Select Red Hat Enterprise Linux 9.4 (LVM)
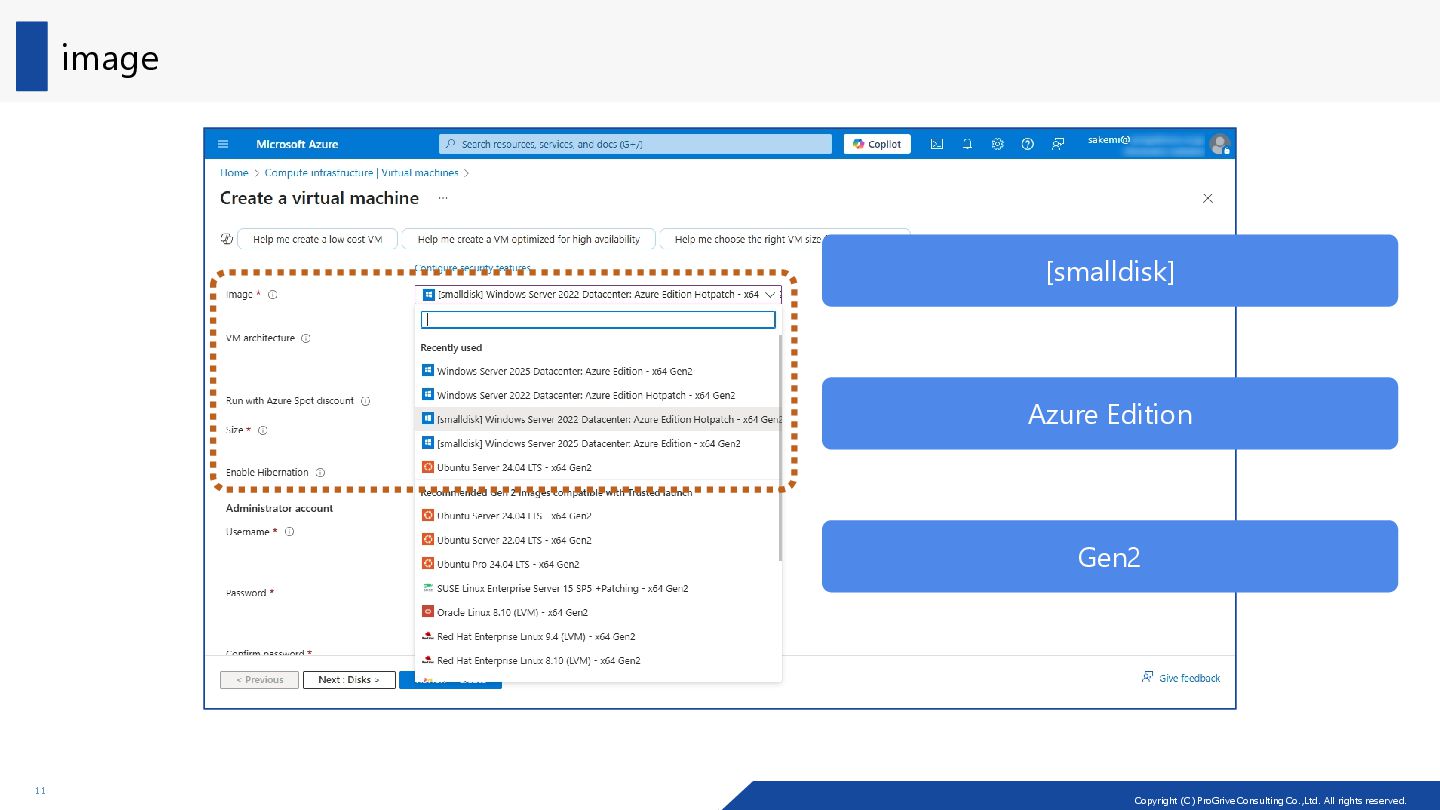The image size is (1440, 810). (x=598, y=636)
